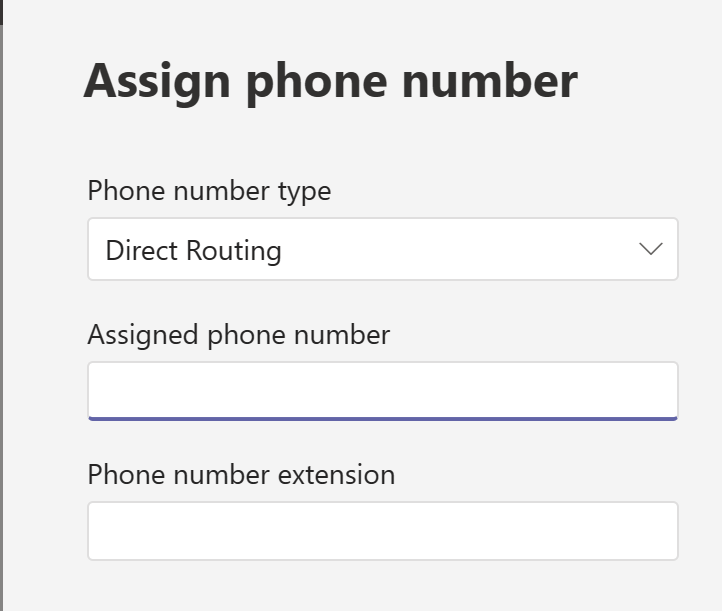
Task: Place cursor in the highlighted phone number box
Action: coord(382,390)
